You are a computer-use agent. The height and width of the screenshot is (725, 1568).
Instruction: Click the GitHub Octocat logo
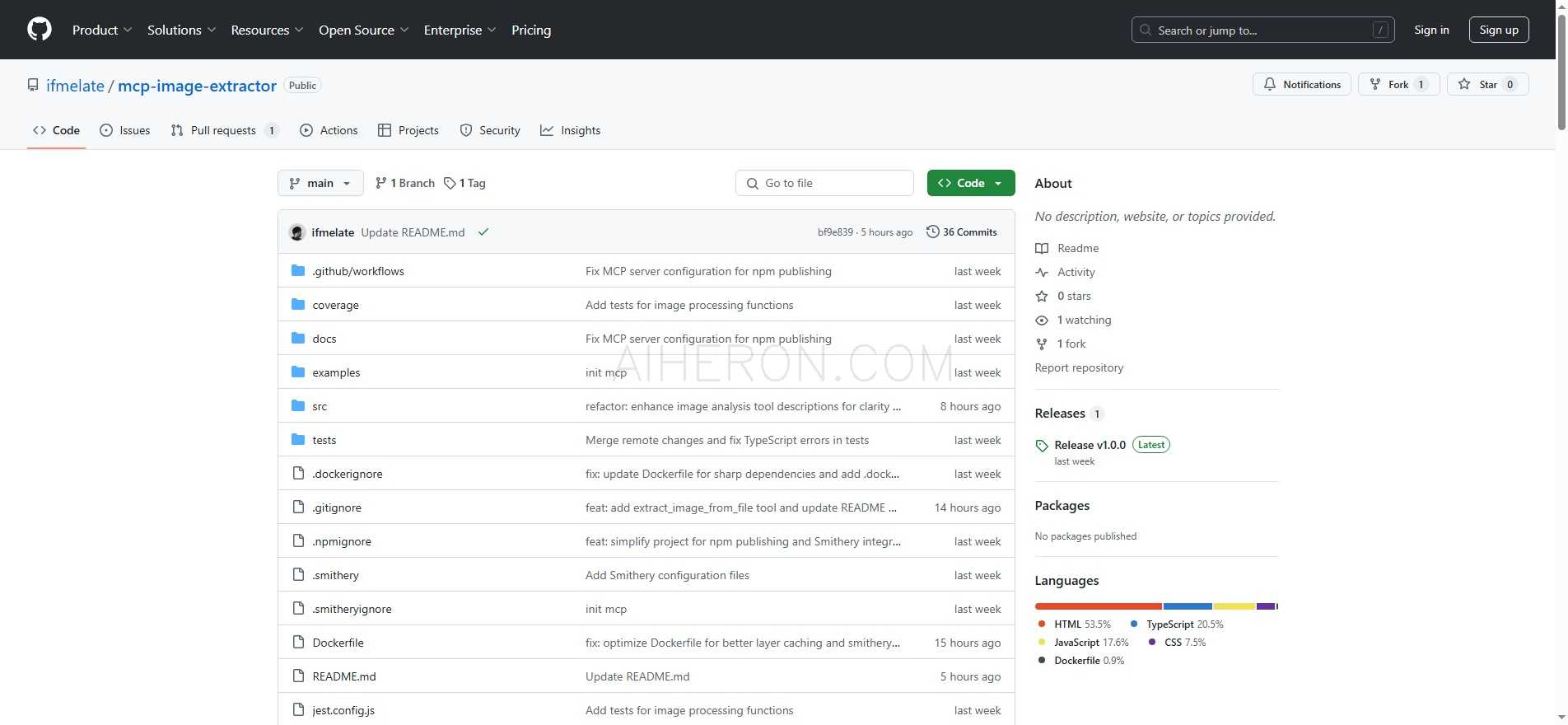pos(40,30)
